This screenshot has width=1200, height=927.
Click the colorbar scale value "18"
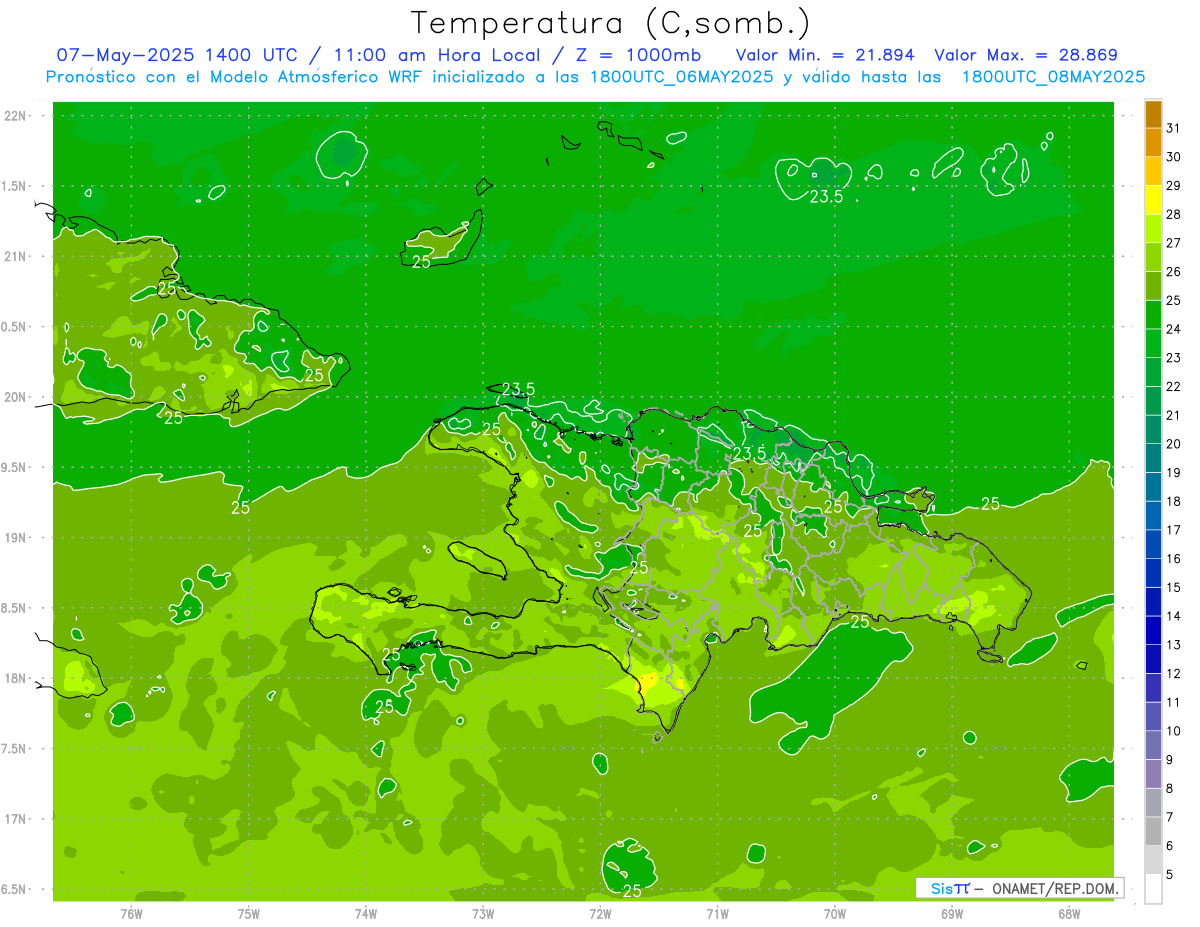click(1174, 501)
